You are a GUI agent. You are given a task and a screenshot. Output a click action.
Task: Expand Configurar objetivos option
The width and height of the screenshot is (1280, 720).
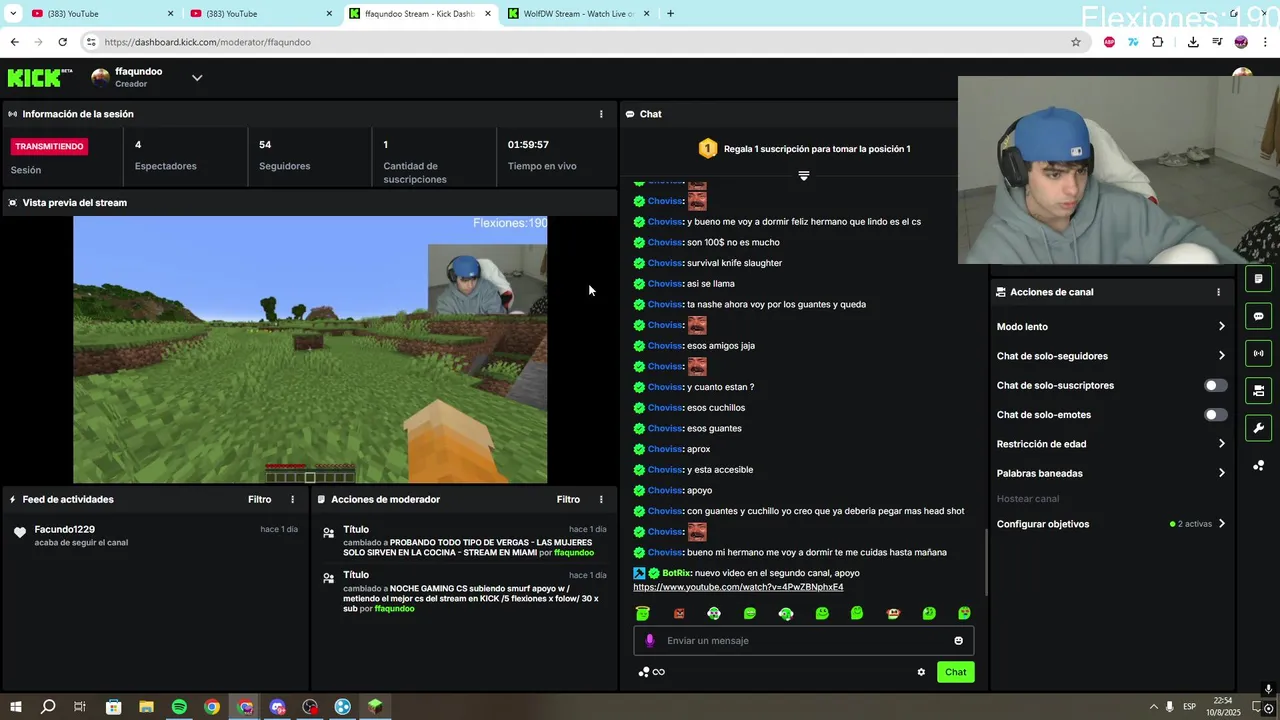tap(1110, 524)
